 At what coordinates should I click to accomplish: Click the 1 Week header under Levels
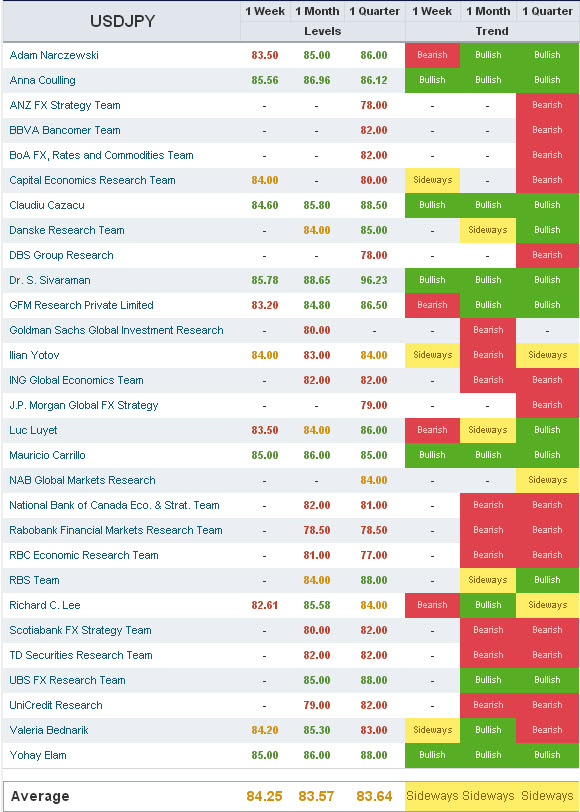(x=265, y=11)
